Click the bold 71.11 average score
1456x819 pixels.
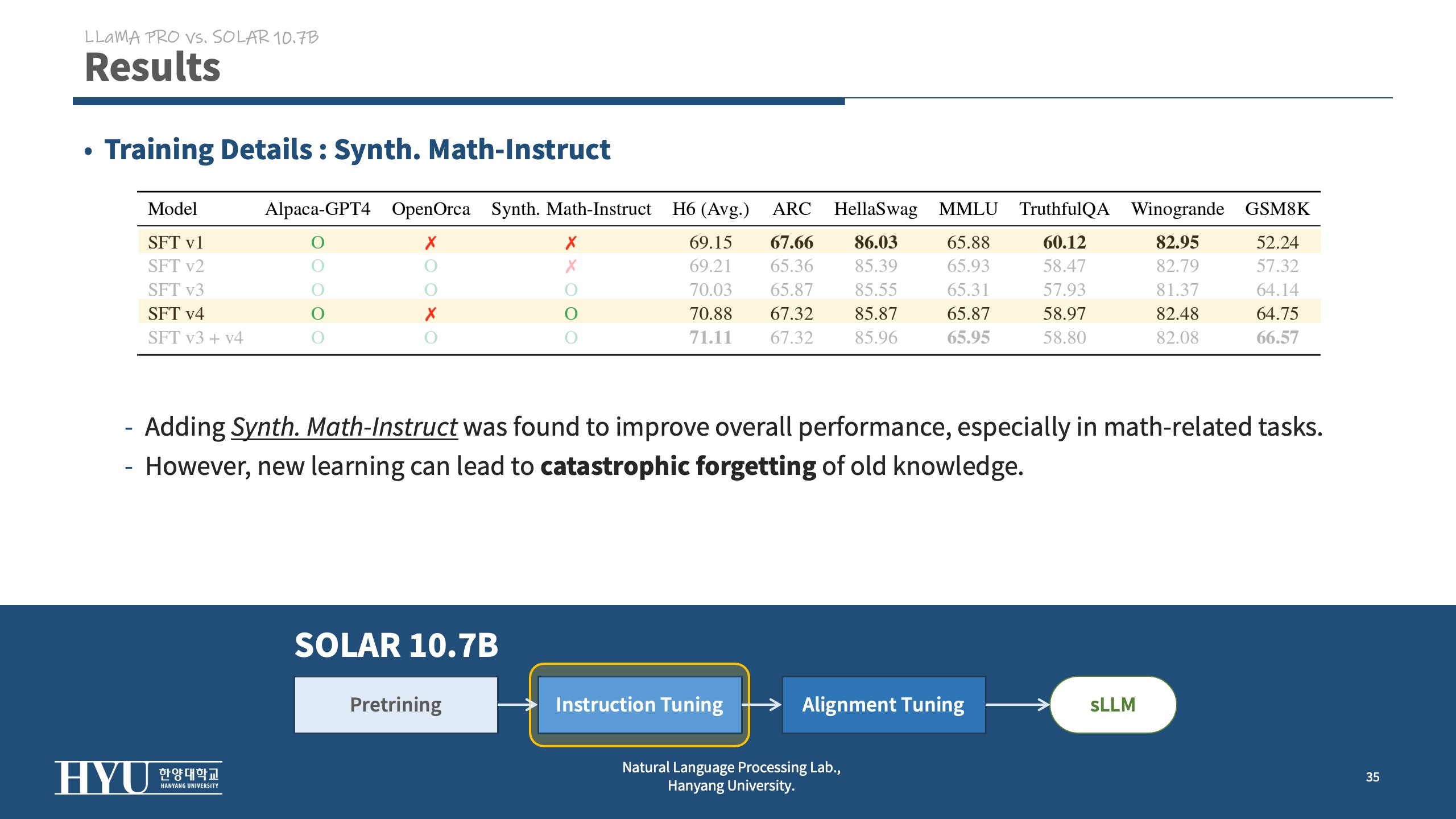click(x=710, y=337)
